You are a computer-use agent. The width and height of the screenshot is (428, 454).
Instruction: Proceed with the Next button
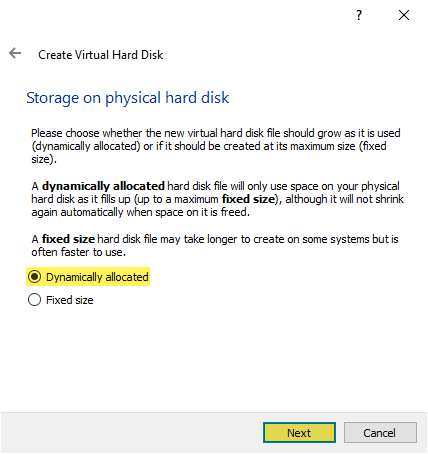299,433
